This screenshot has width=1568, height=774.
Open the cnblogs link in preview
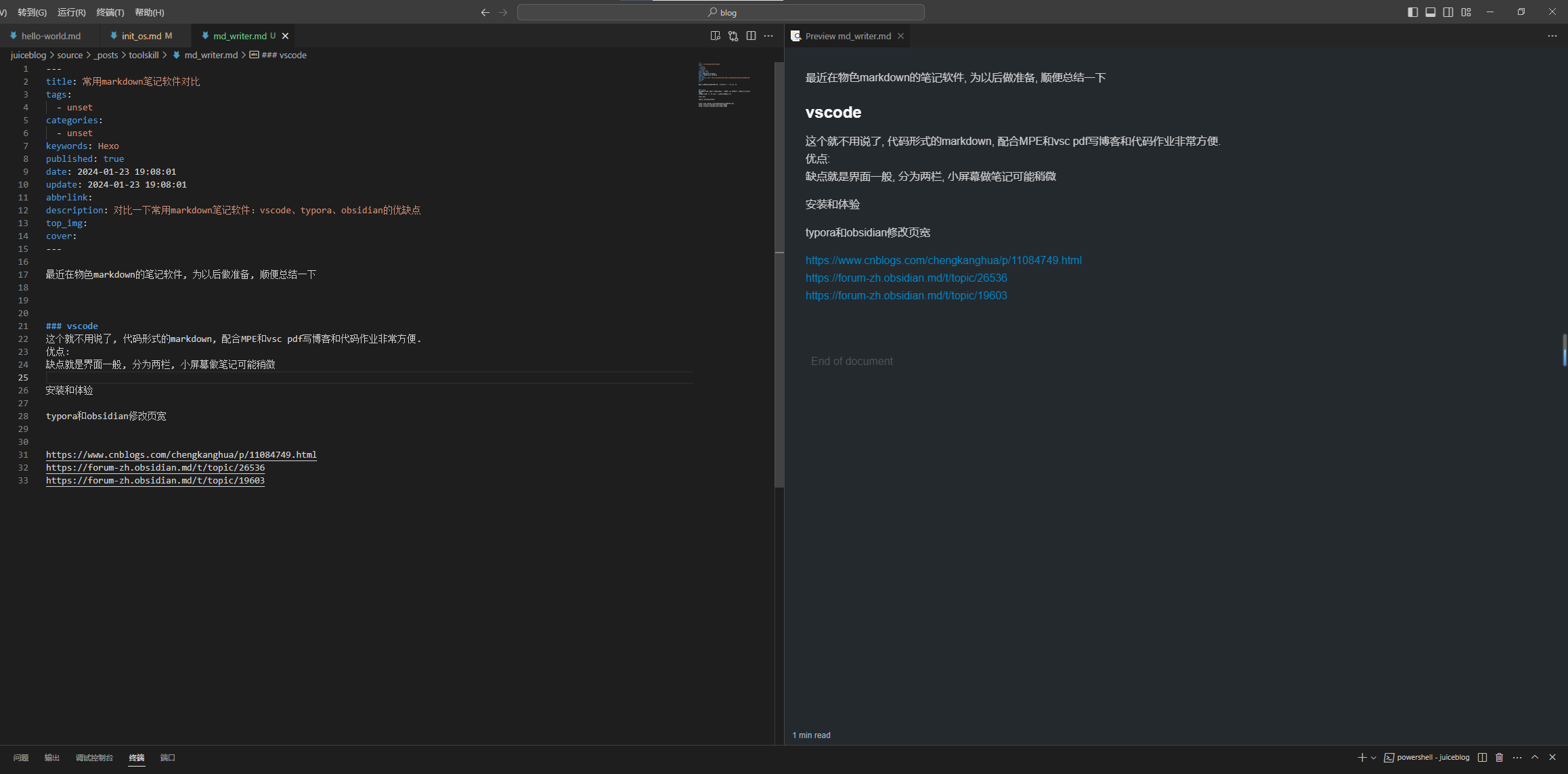[943, 260]
